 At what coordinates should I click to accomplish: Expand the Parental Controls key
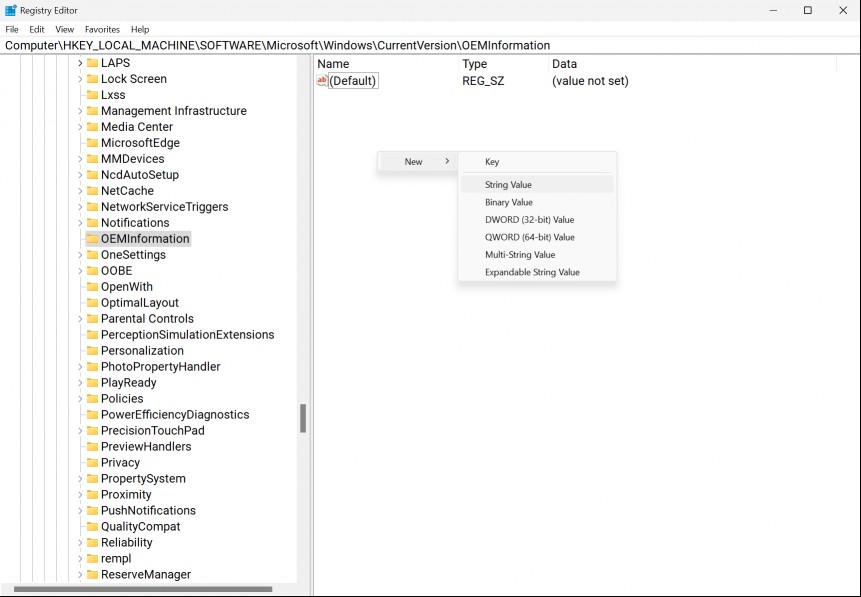pos(80,319)
